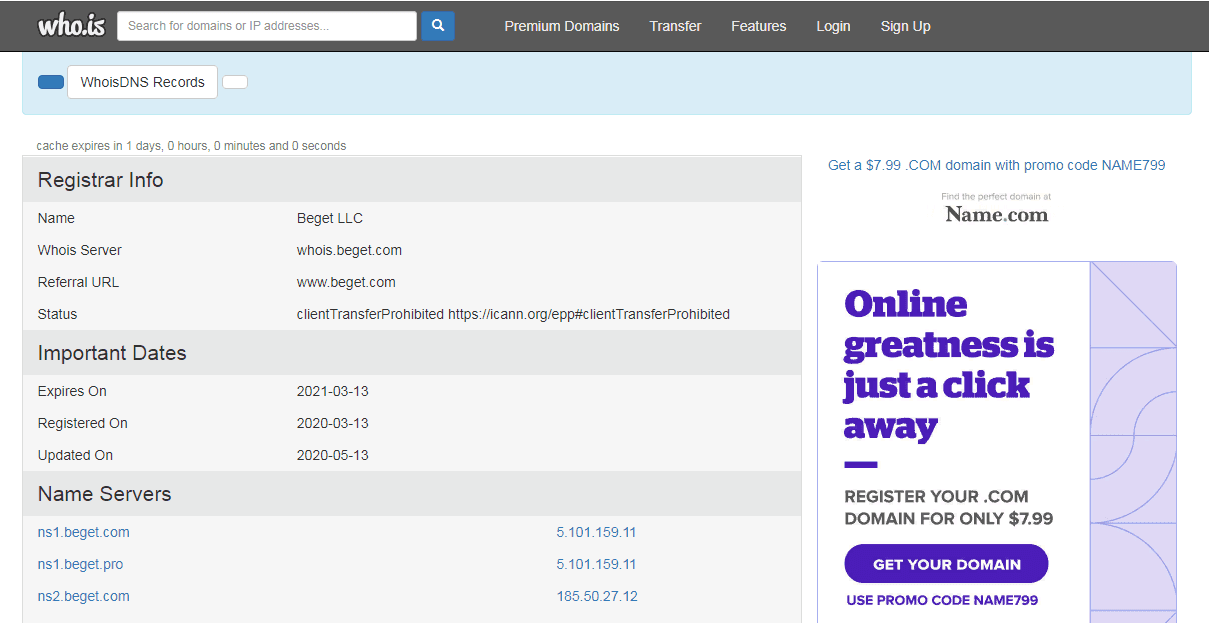This screenshot has width=1209, height=623.
Task: Go to the Features page
Action: (758, 26)
